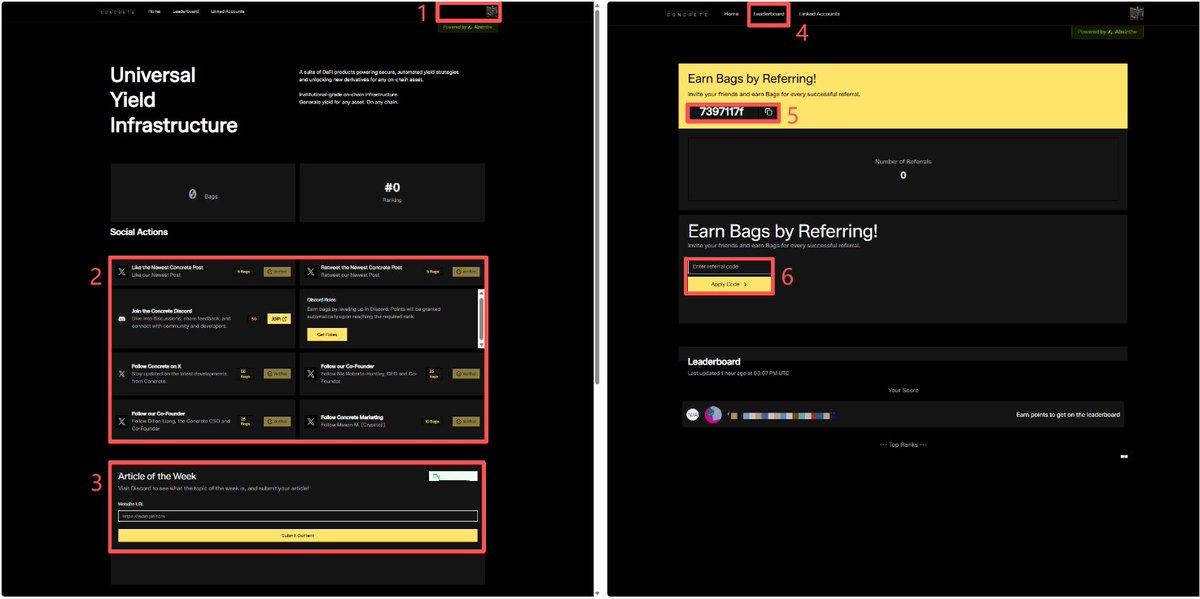Screen dimensions: 1200x599
Task: Click the Powered by Absinthe badge on the Leaderboard page
Action: coord(1108,32)
